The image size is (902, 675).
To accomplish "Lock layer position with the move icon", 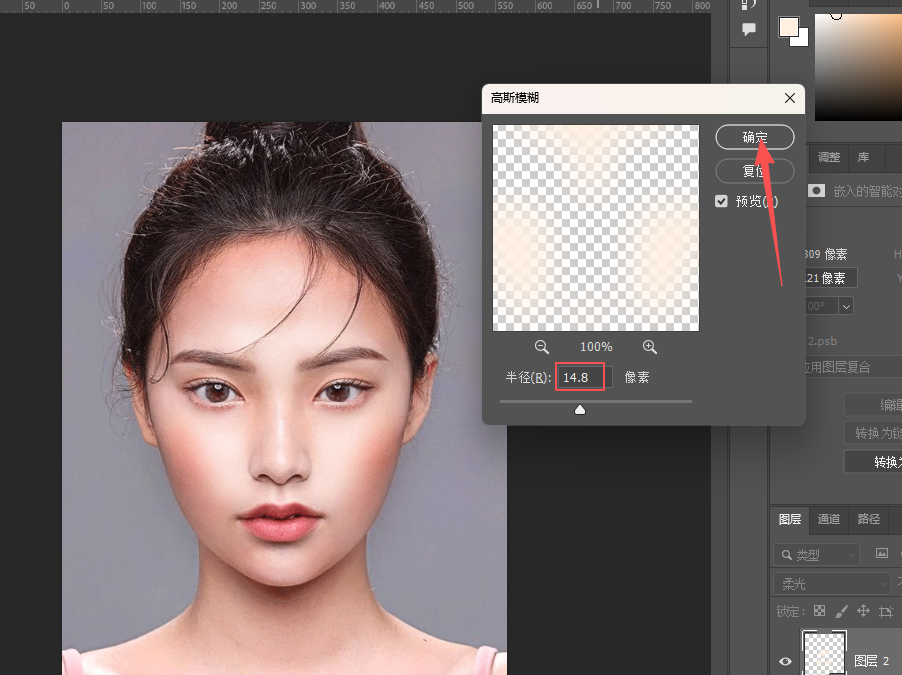I will pos(863,611).
